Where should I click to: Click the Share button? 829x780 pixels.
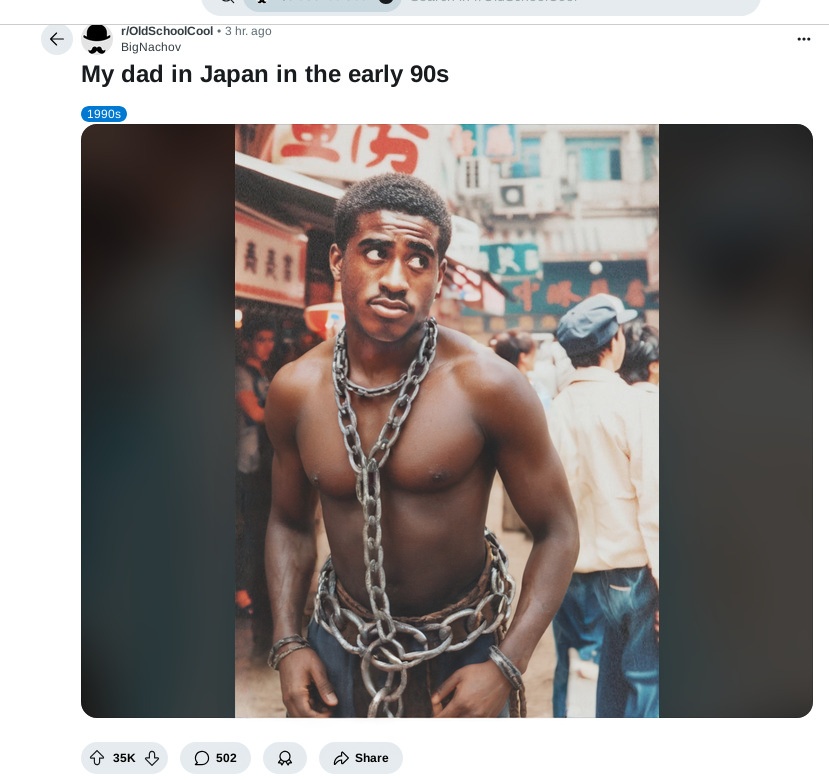pos(361,758)
